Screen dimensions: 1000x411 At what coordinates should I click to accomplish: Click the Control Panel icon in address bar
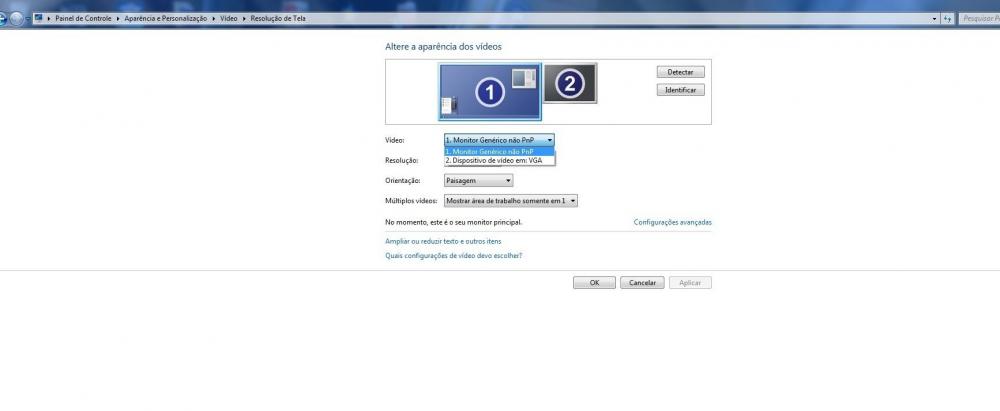38,19
